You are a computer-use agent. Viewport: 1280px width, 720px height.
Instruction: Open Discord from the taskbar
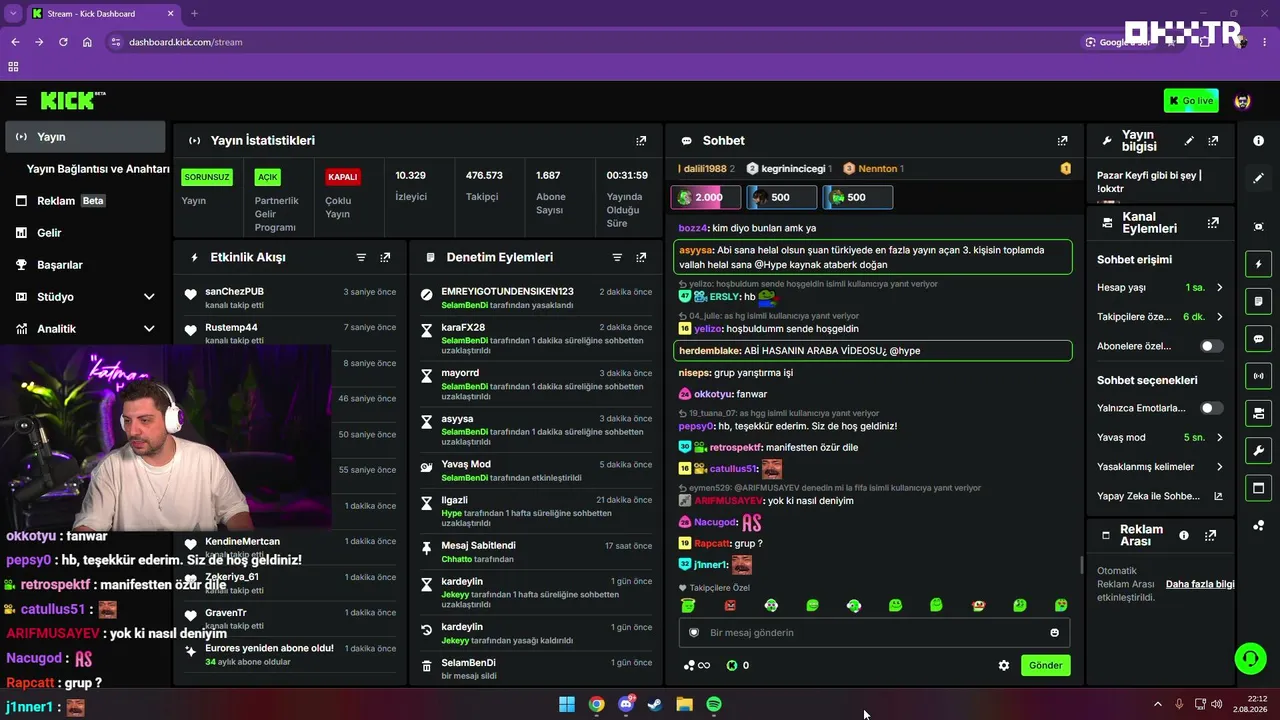[626, 704]
